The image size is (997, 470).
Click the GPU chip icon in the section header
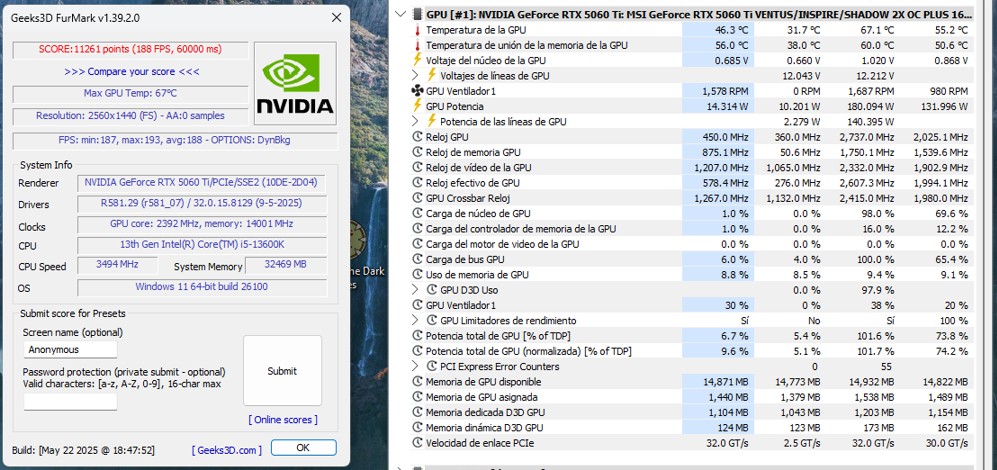coord(417,15)
